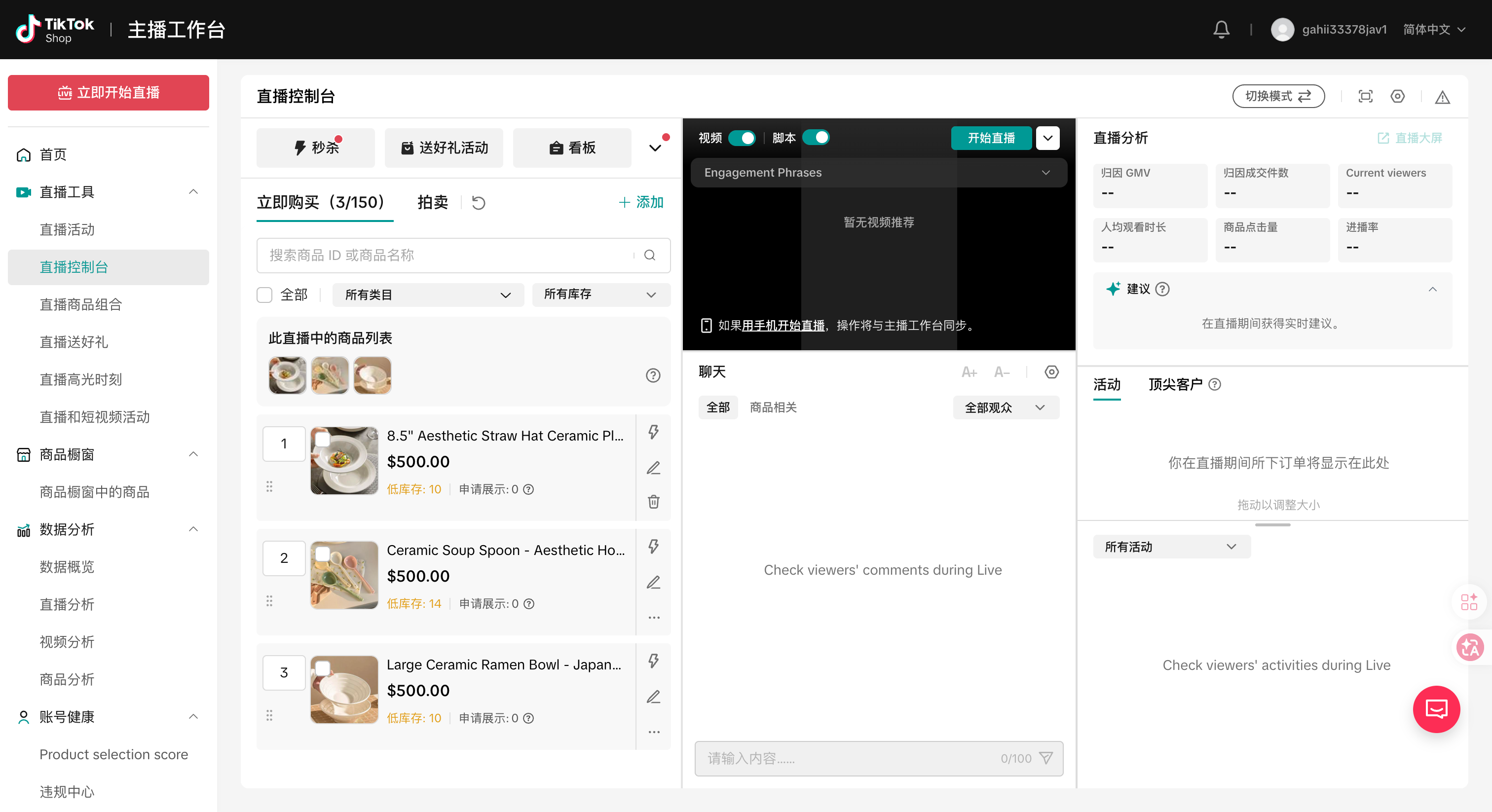Viewport: 1492px width, 812px height.
Task: Open chat settings gear icon
Action: point(1051,372)
